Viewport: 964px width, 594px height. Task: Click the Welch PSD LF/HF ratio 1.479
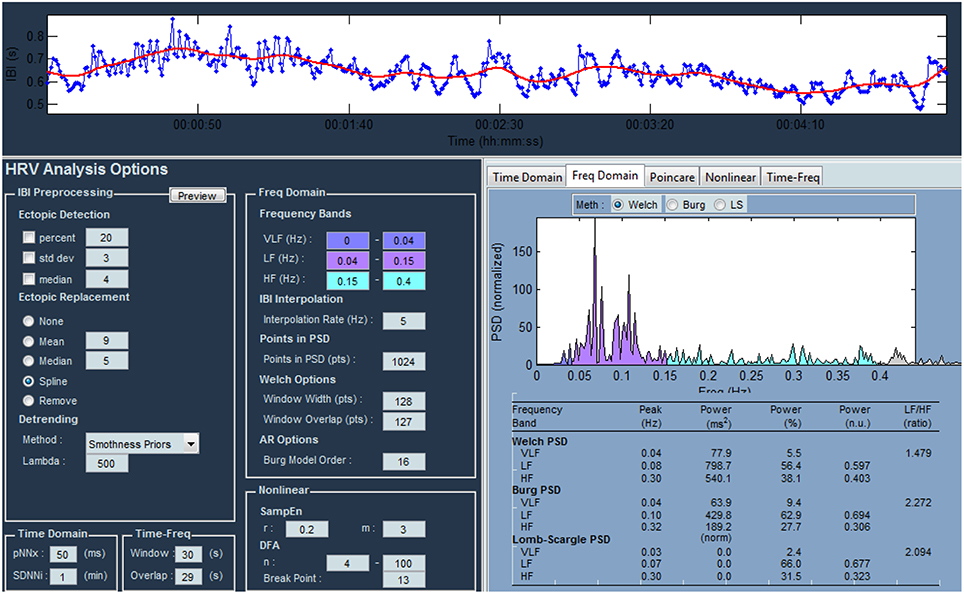(918, 453)
